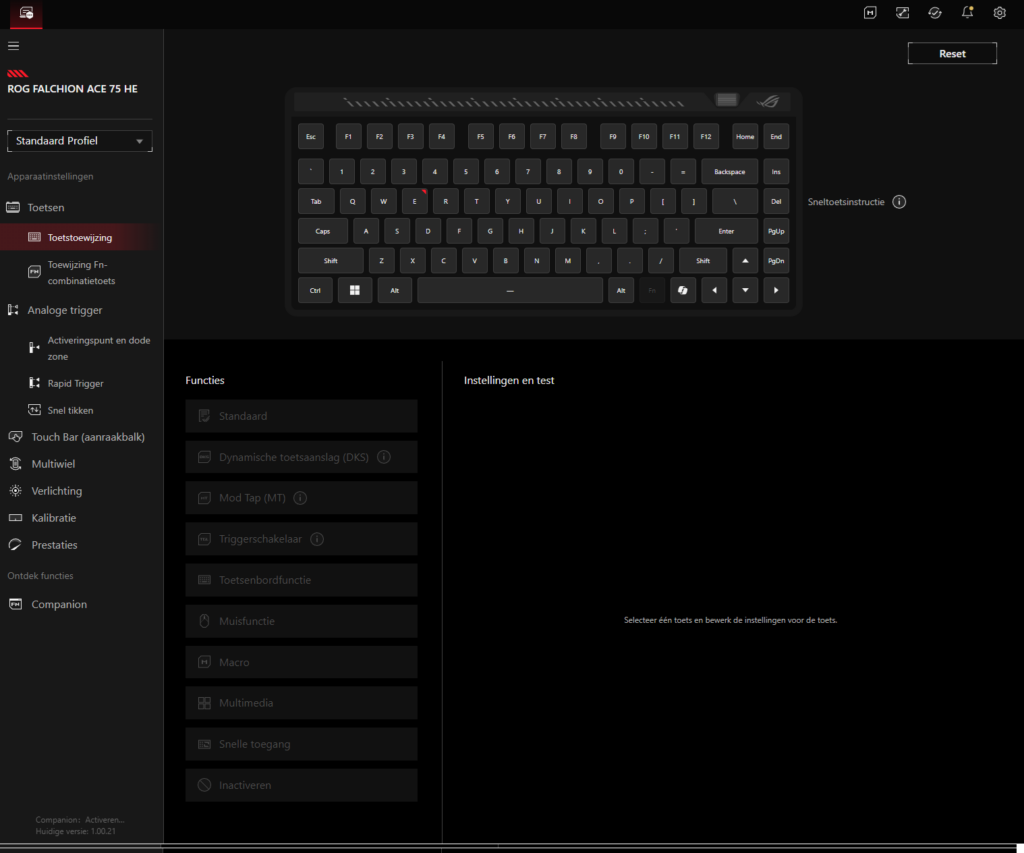Select the spacebar on virtual keyboard

(x=510, y=290)
